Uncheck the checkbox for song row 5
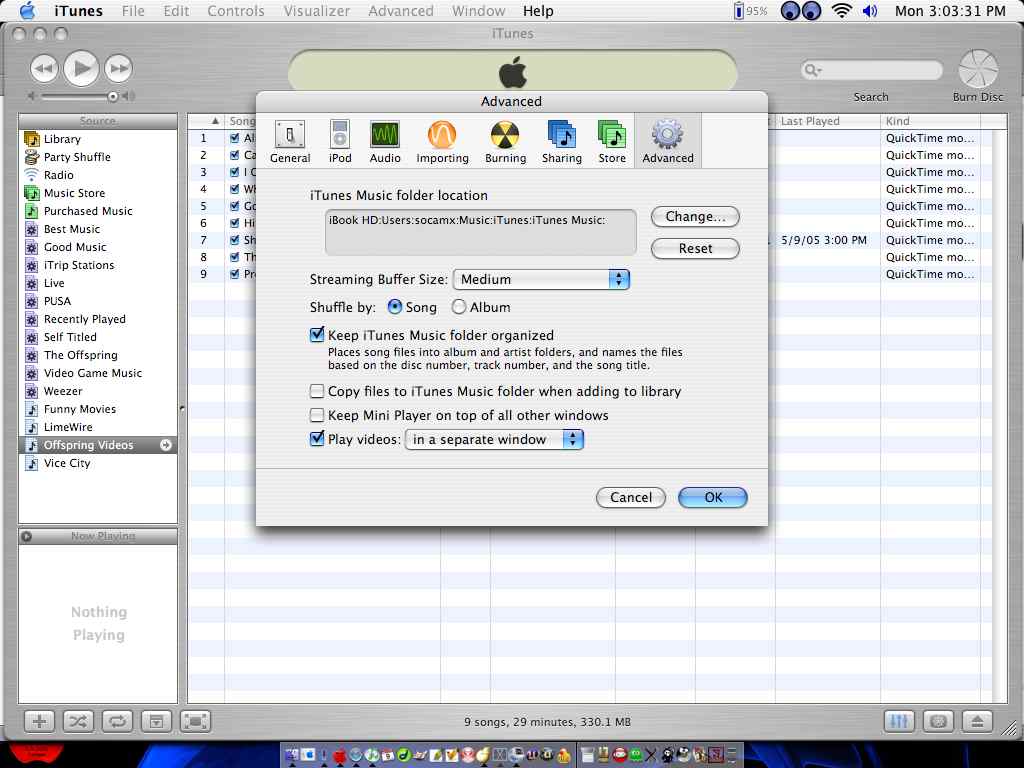The image size is (1024, 768). [234, 206]
